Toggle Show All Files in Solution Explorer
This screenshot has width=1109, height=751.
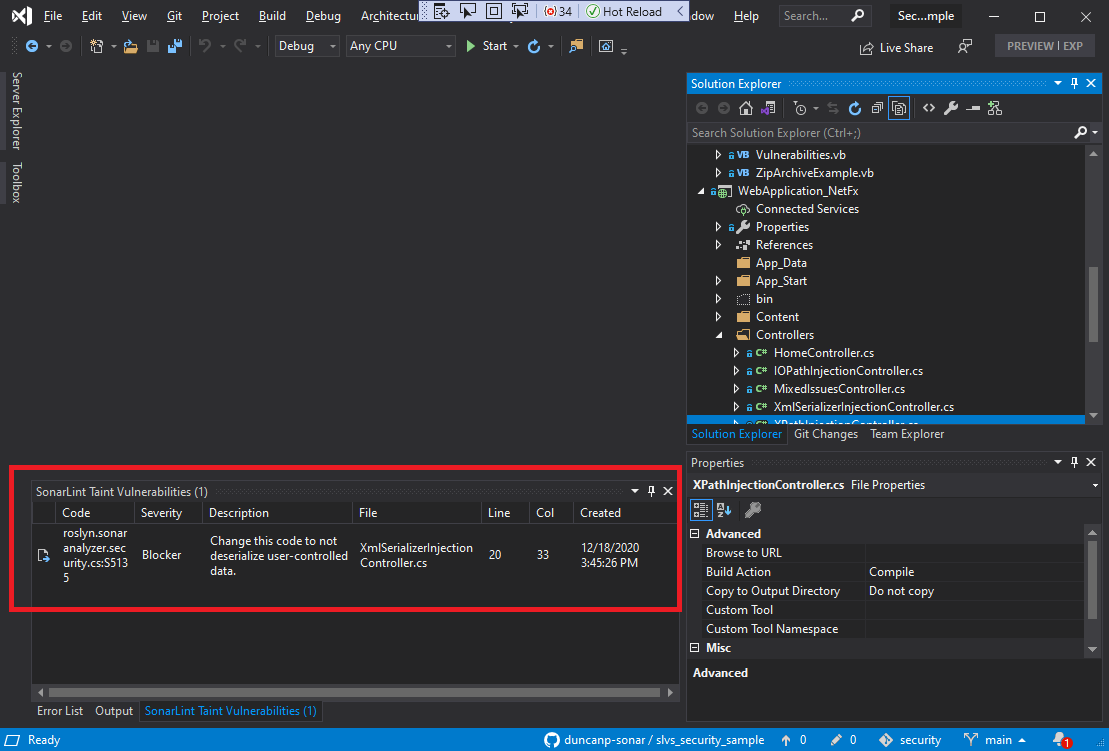tap(899, 108)
